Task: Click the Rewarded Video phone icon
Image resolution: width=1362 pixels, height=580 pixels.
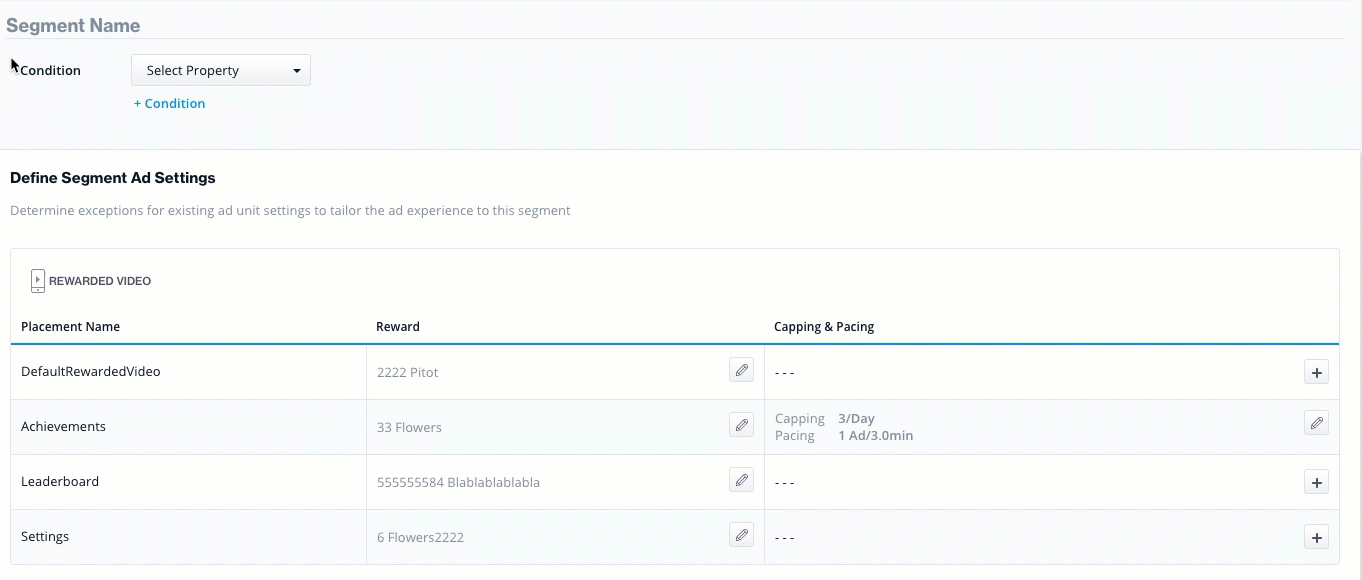Action: pos(38,281)
